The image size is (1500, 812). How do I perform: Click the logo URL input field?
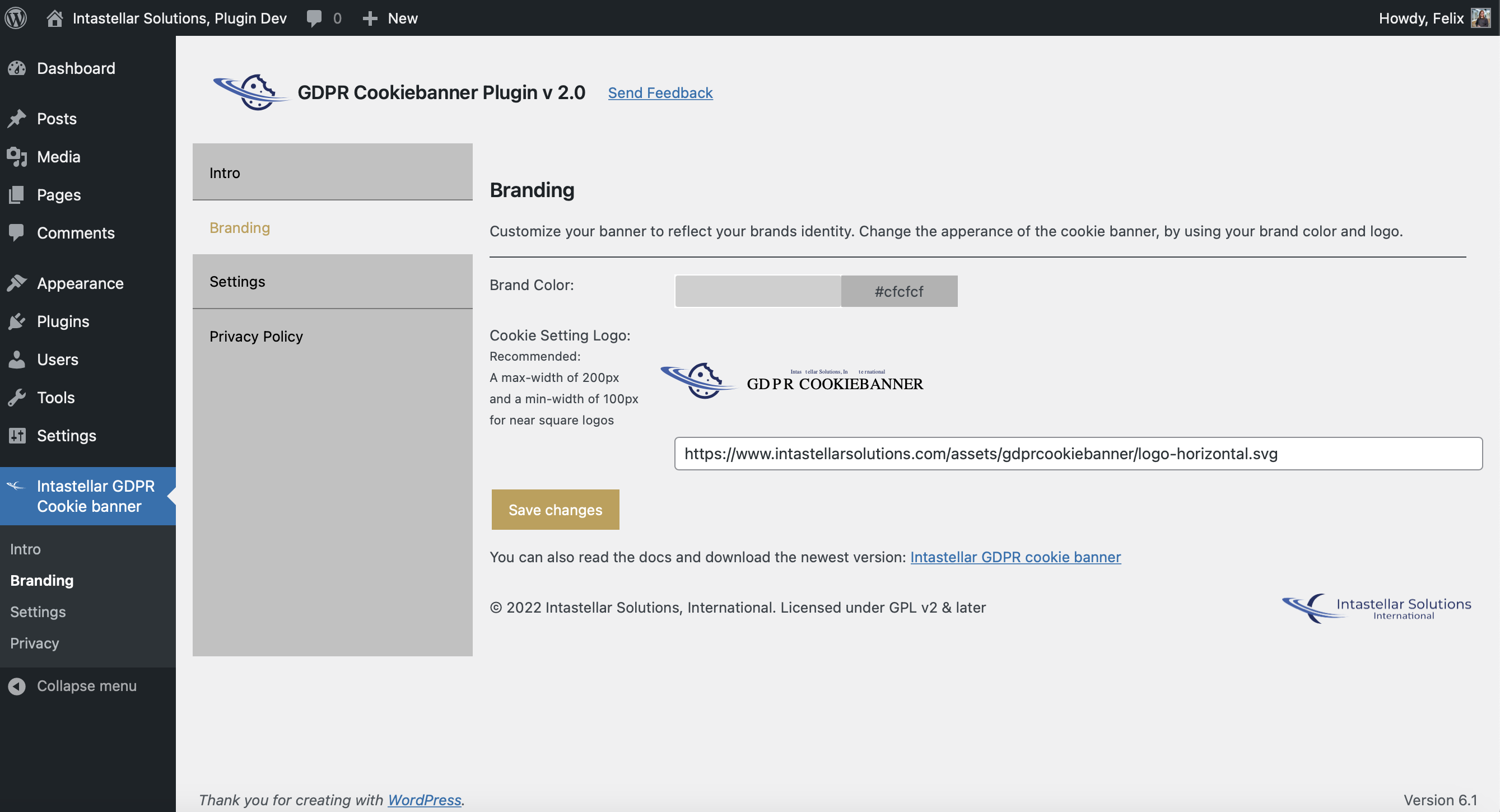(1078, 454)
